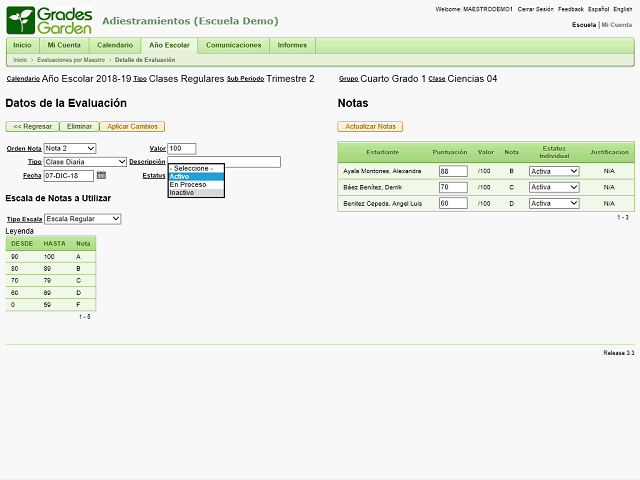Viewport: 640px width, 480px height.
Task: Click student name Ayala Montones, Alexandra
Action: 382,171
